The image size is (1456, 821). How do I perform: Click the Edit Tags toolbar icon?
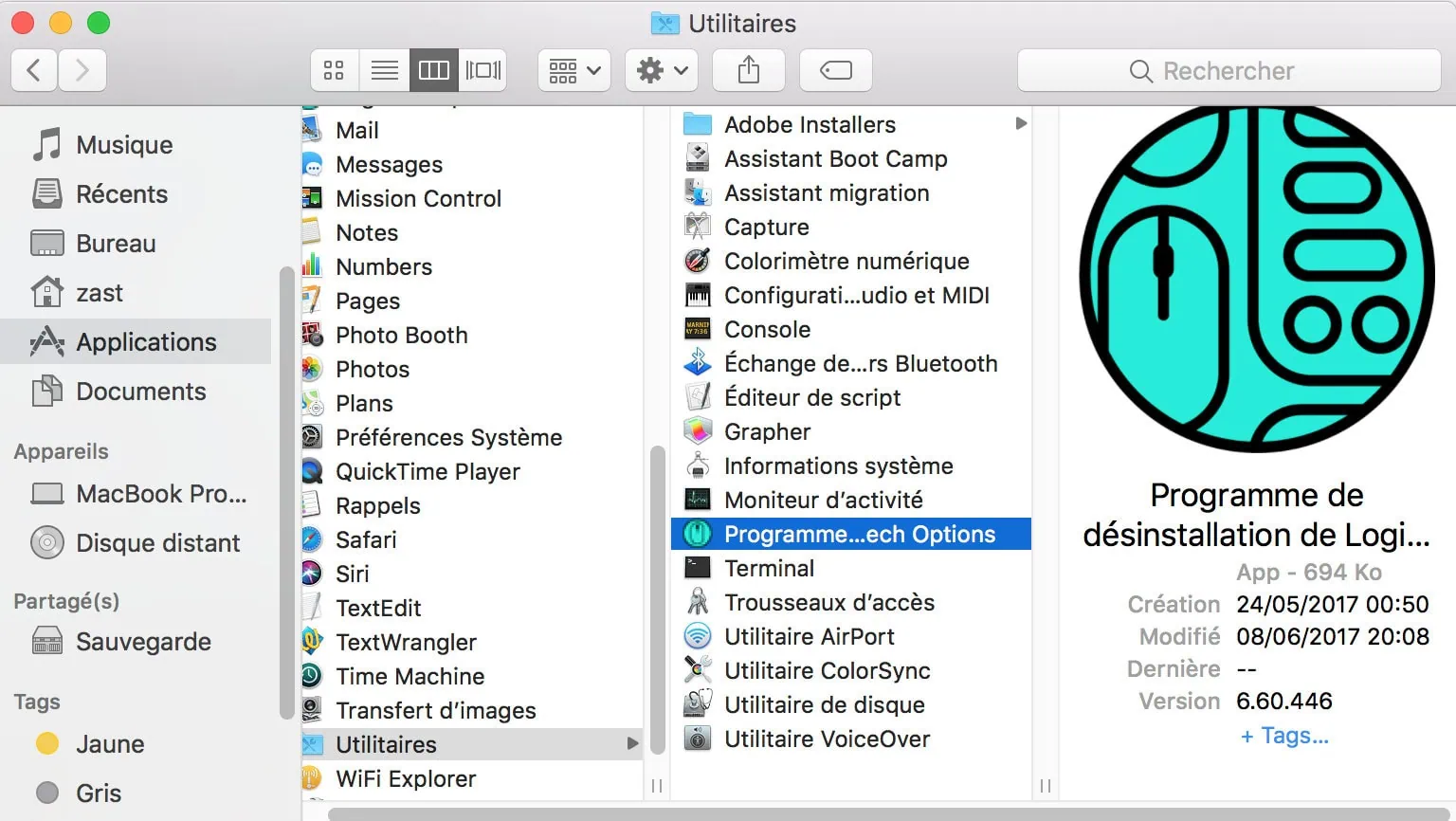pyautogui.click(x=835, y=70)
